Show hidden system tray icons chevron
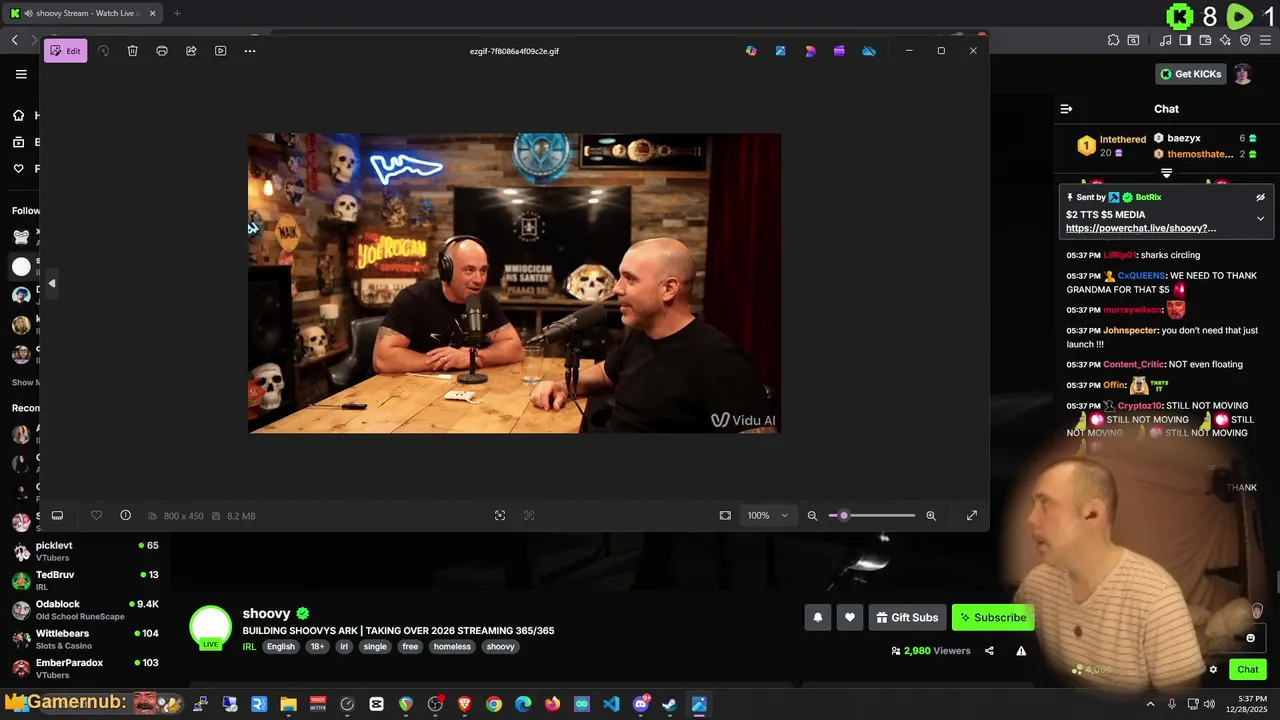The height and width of the screenshot is (720, 1280). (1150, 704)
